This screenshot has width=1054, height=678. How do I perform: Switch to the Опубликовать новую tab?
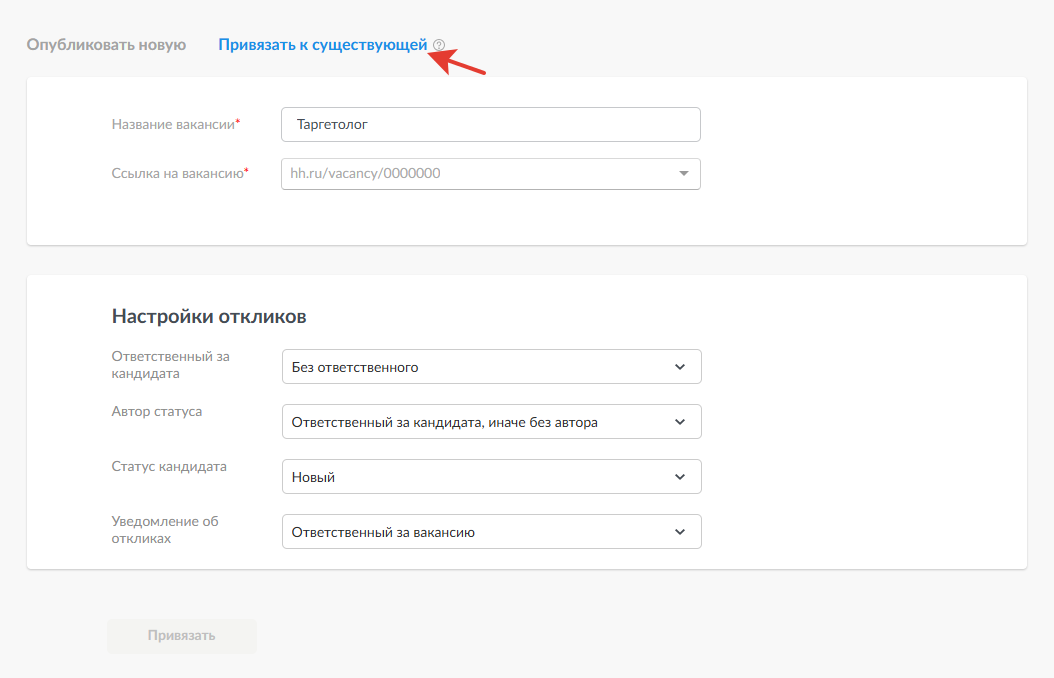click(106, 45)
